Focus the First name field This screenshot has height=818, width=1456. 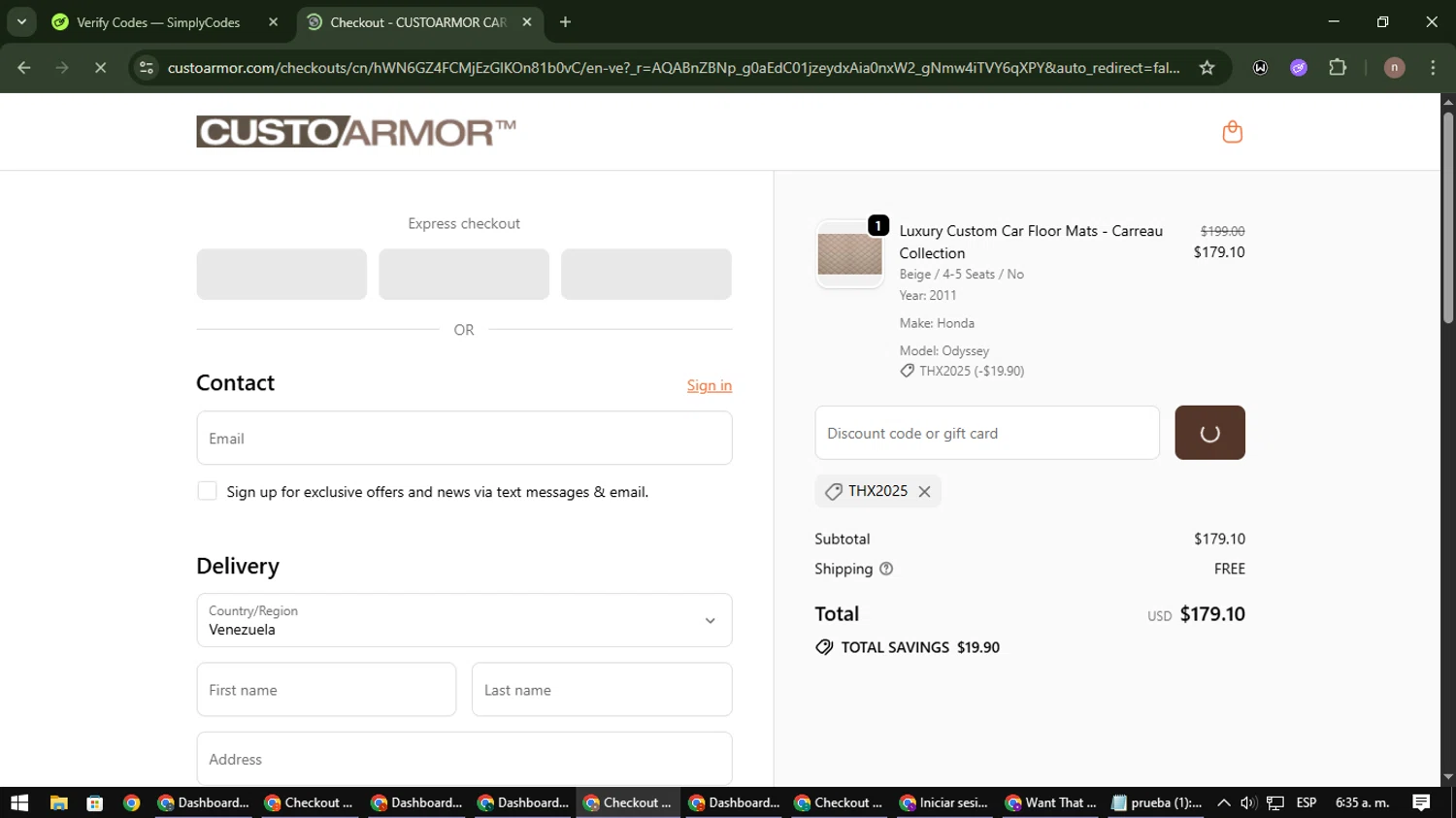click(x=326, y=690)
